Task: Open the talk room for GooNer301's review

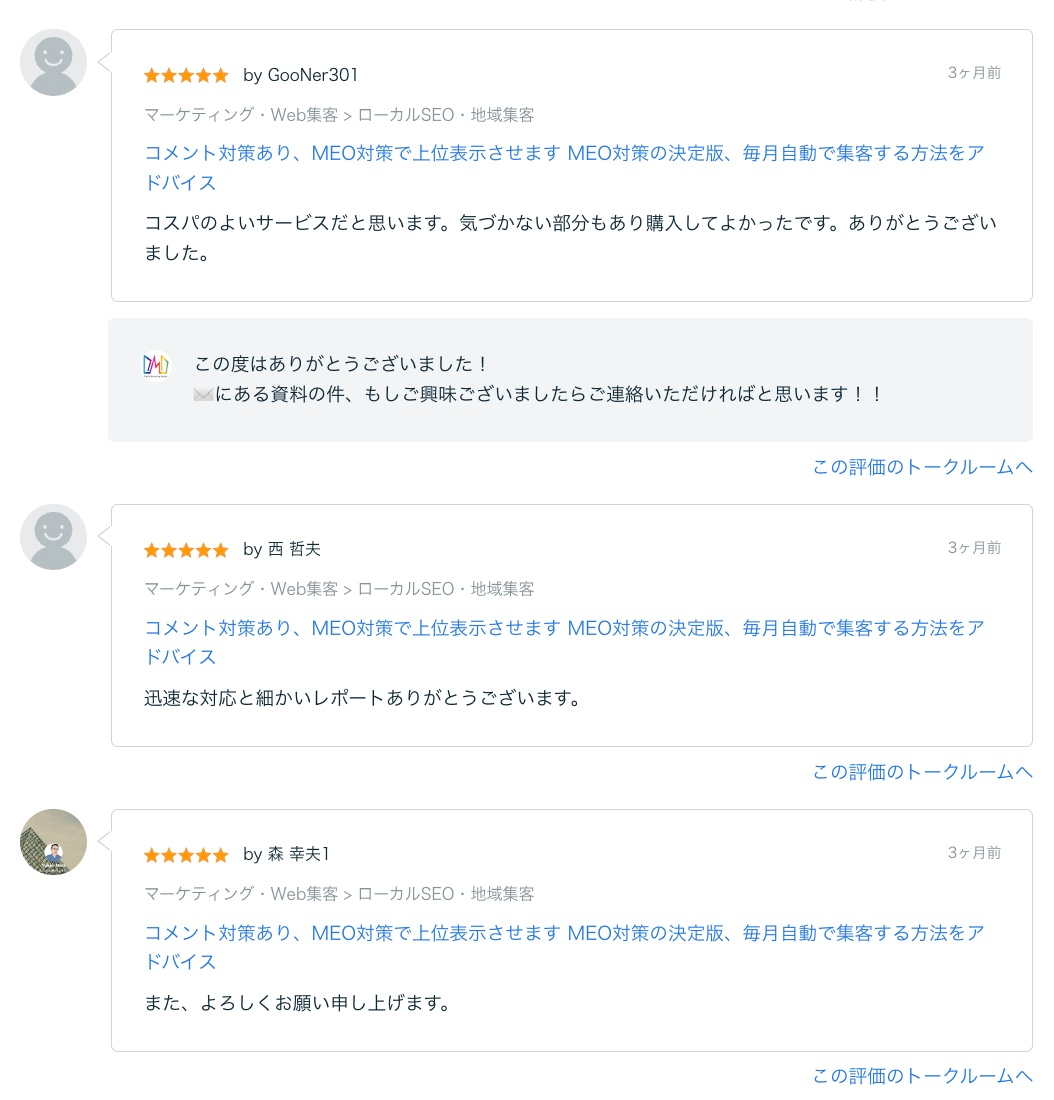Action: (921, 467)
